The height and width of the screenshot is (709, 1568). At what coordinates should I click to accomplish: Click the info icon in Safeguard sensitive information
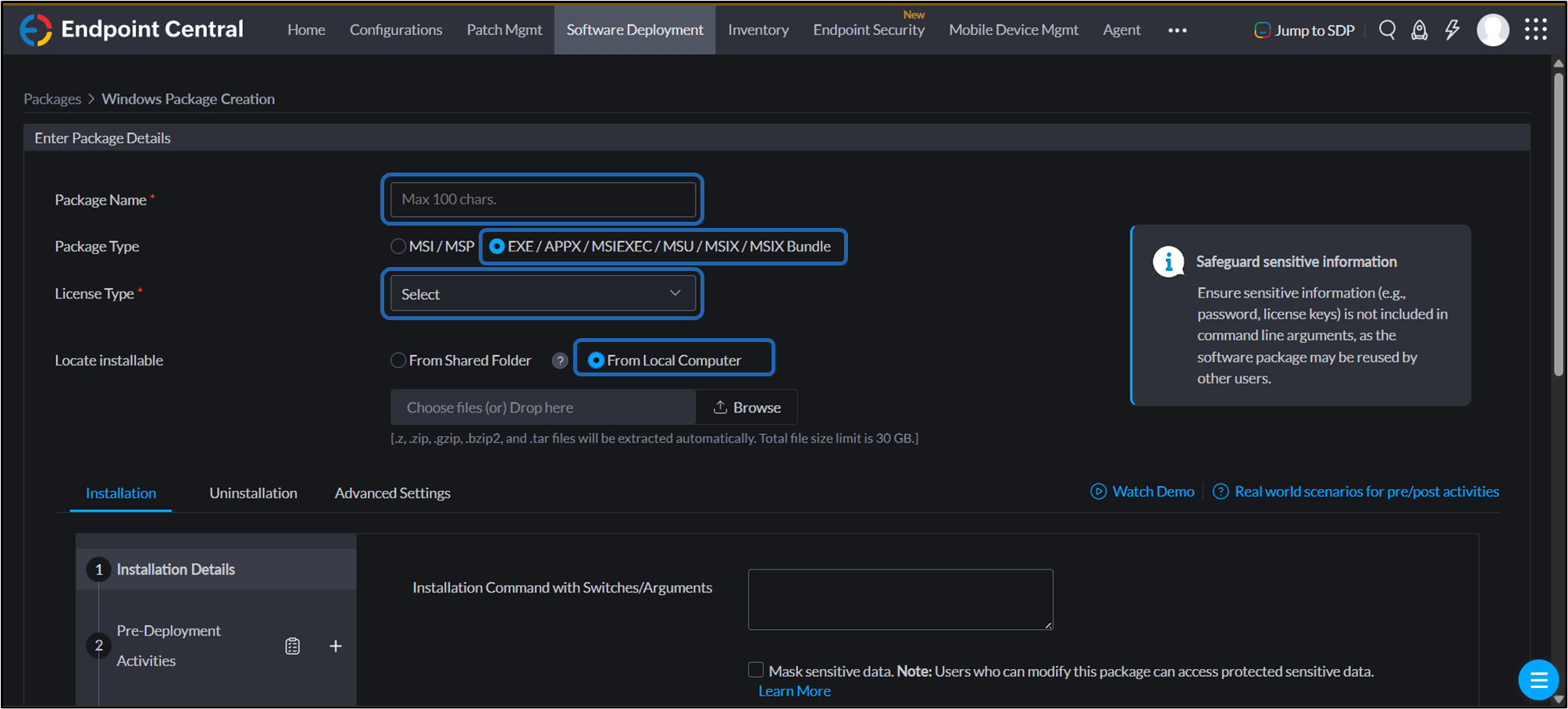[1168, 262]
